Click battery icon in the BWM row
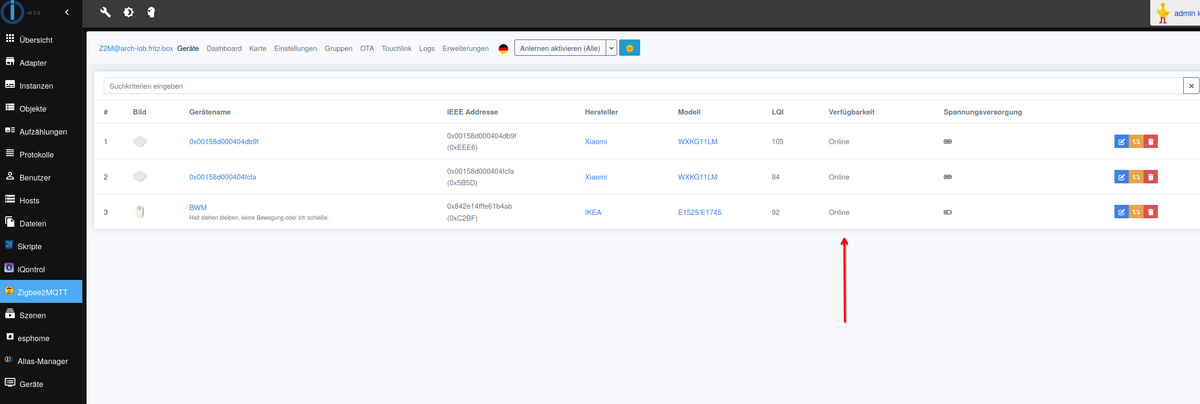1200x404 pixels. tap(948, 212)
